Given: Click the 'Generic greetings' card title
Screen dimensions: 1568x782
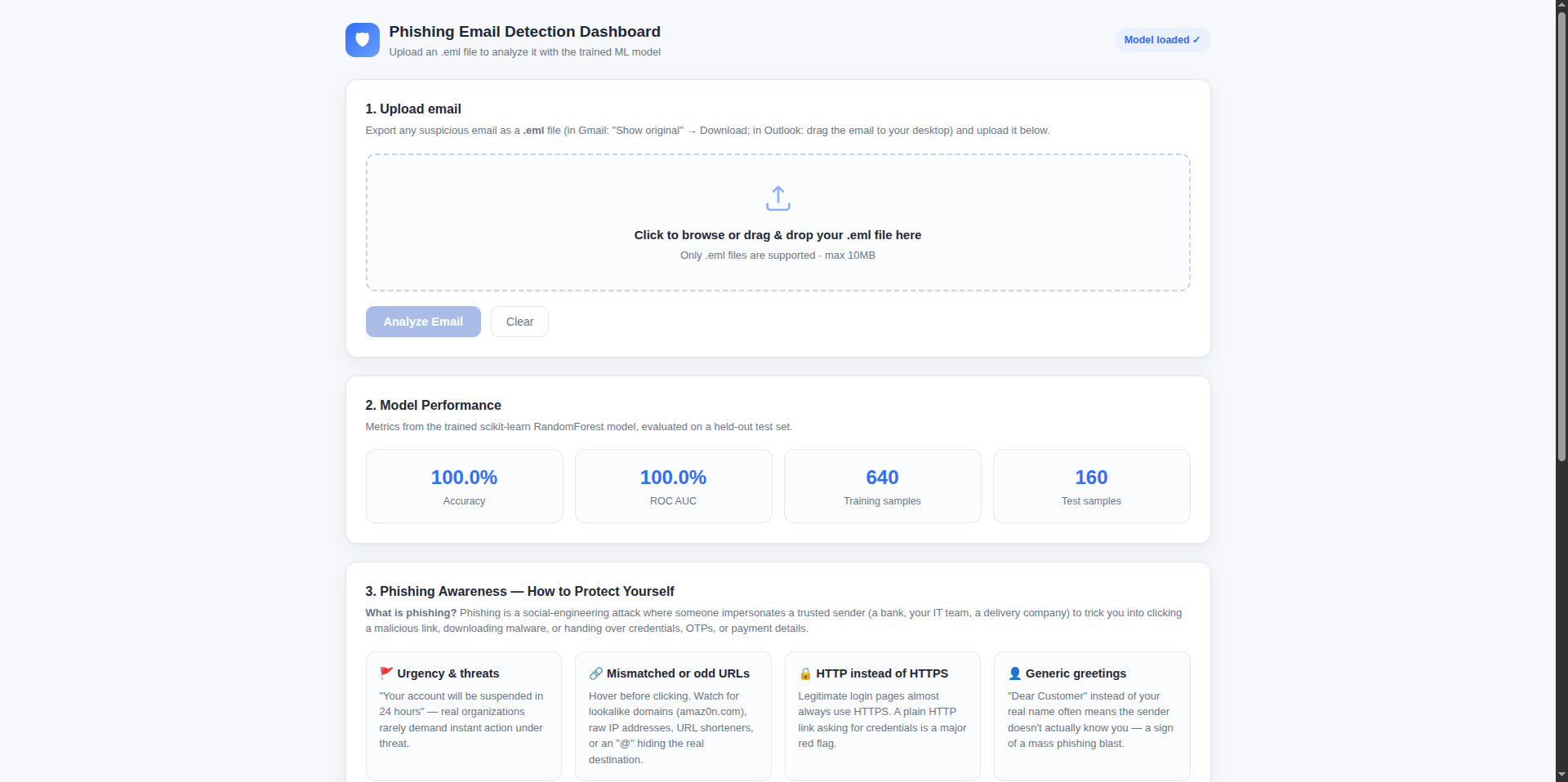Looking at the screenshot, I should pyautogui.click(x=1076, y=673).
